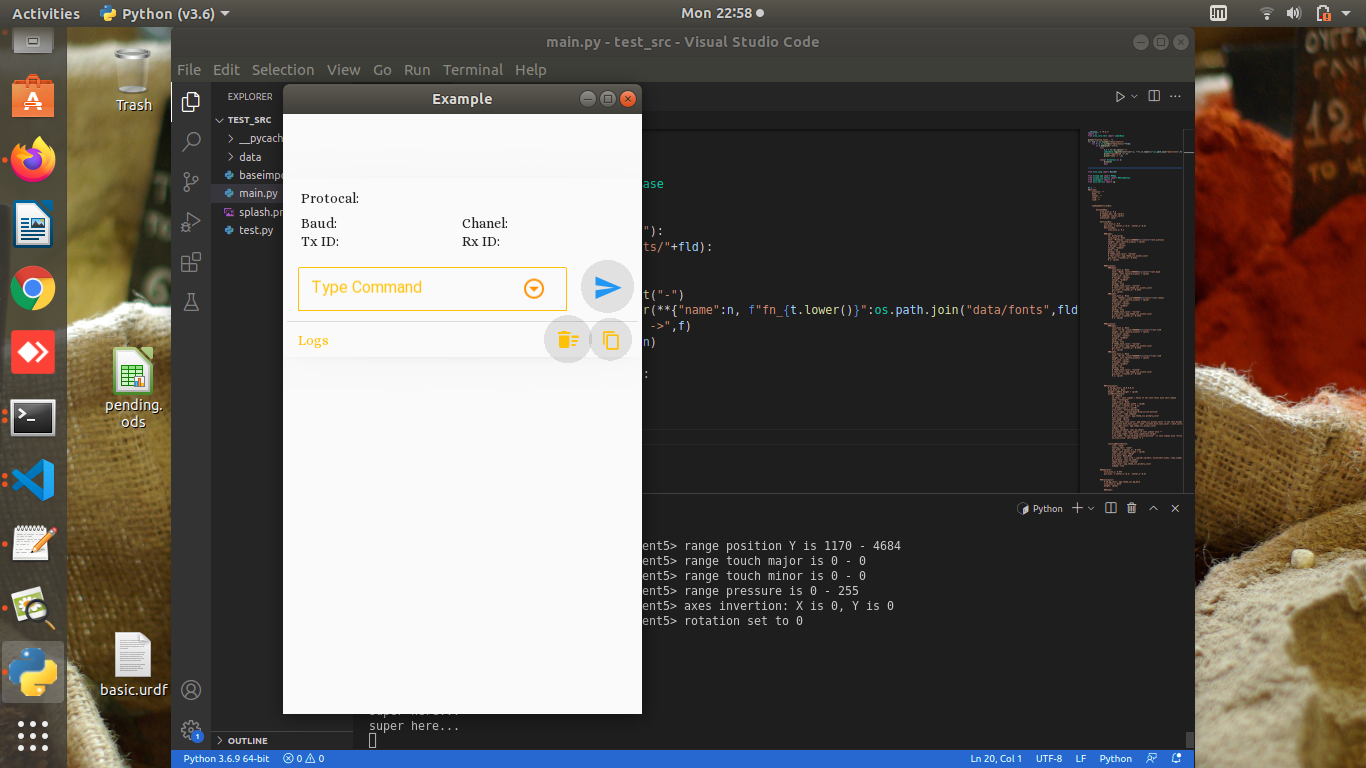Open the Python version menu in top bar
Image resolution: width=1366 pixels, height=768 pixels.
click(163, 14)
